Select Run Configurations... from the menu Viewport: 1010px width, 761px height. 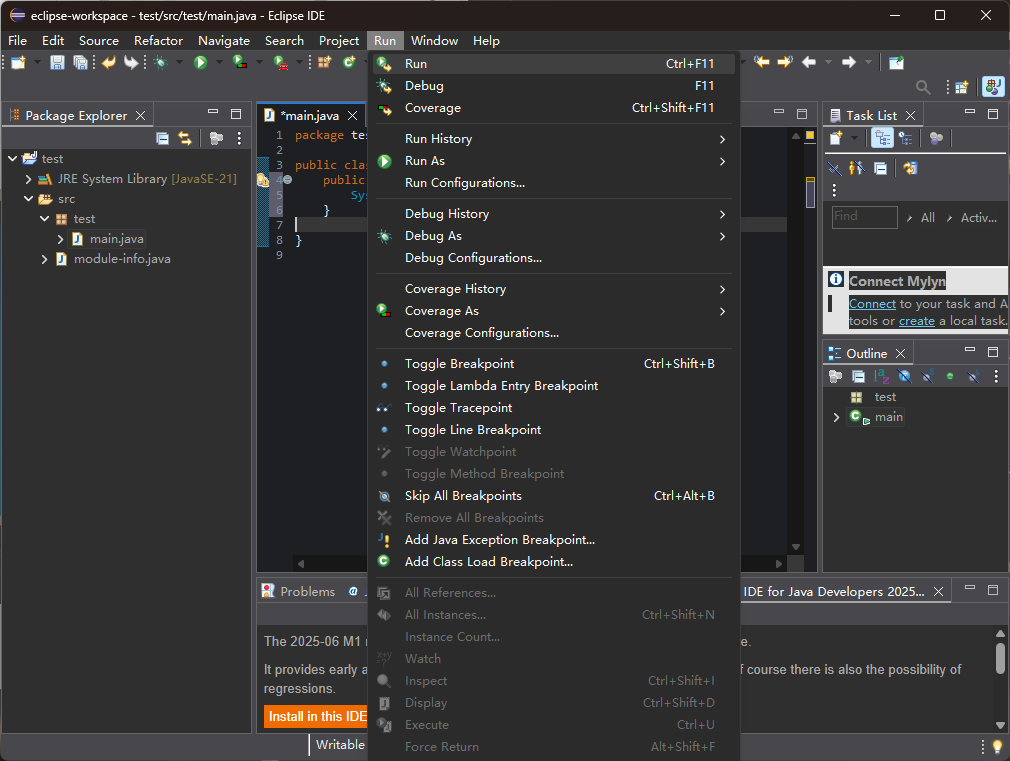point(464,183)
